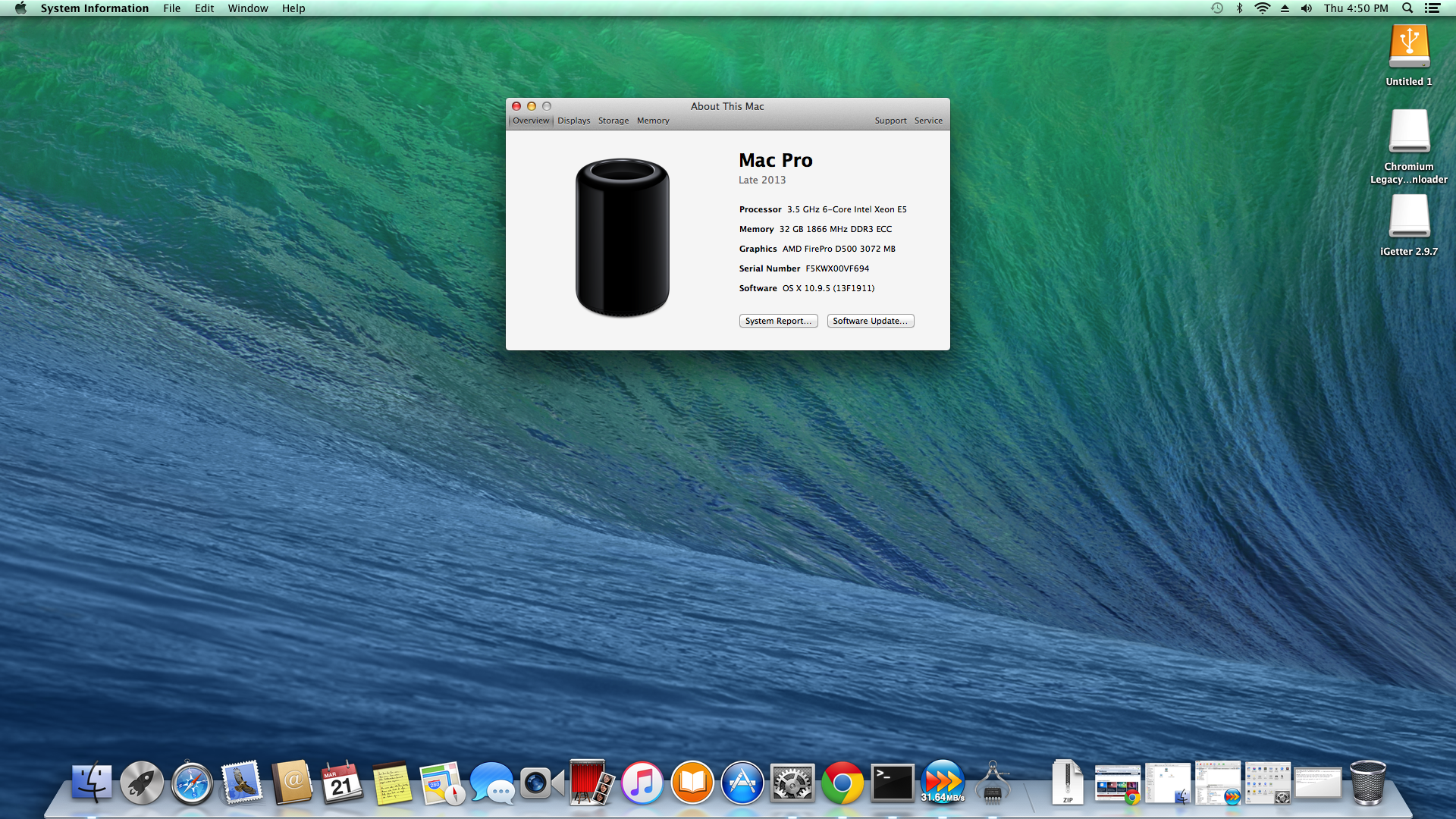Open System Preferences gear in Dock
The image size is (1456, 819).
pos(792,783)
